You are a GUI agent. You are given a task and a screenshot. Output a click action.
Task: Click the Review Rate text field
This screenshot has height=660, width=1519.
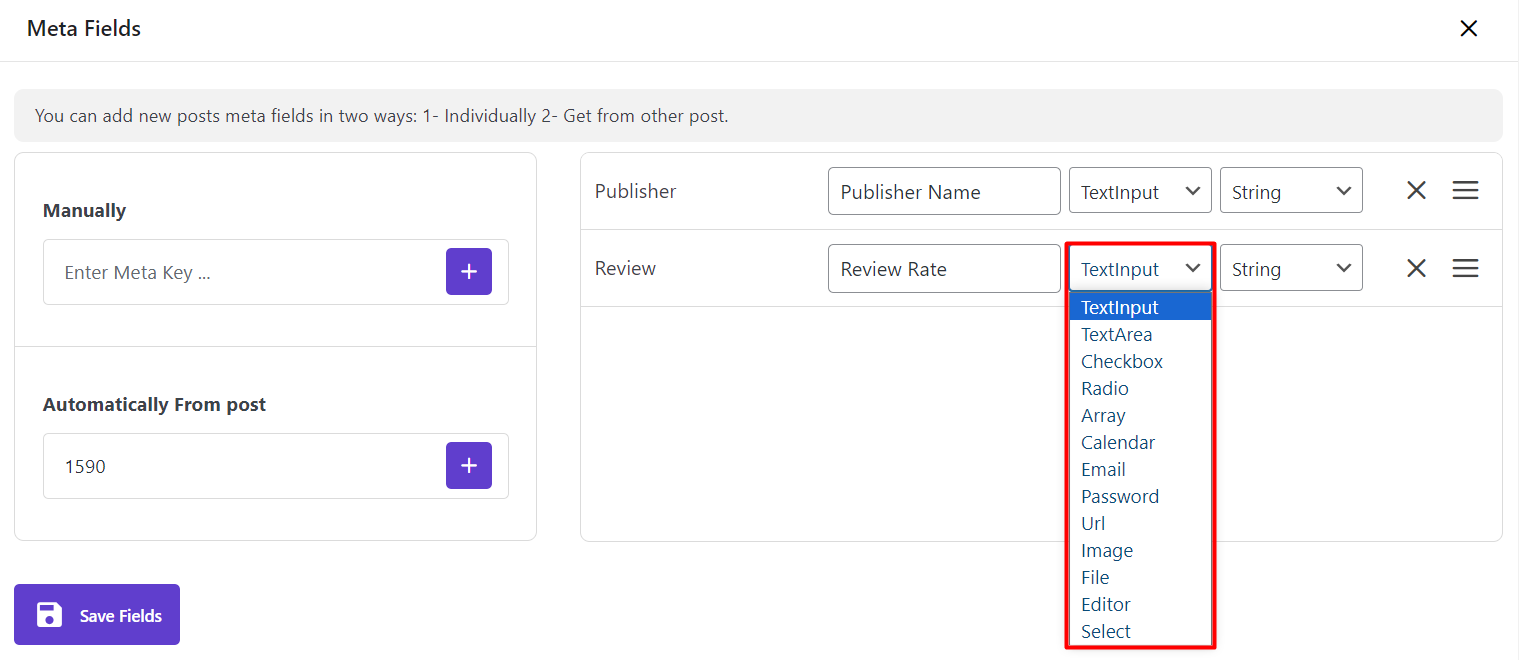943,268
